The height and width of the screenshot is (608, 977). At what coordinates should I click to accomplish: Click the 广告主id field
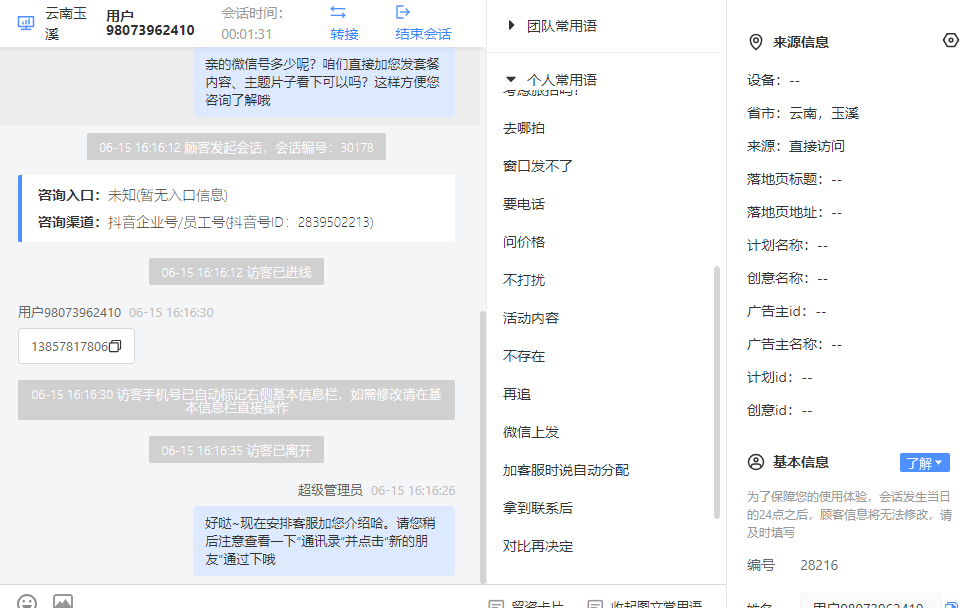[x=786, y=311]
